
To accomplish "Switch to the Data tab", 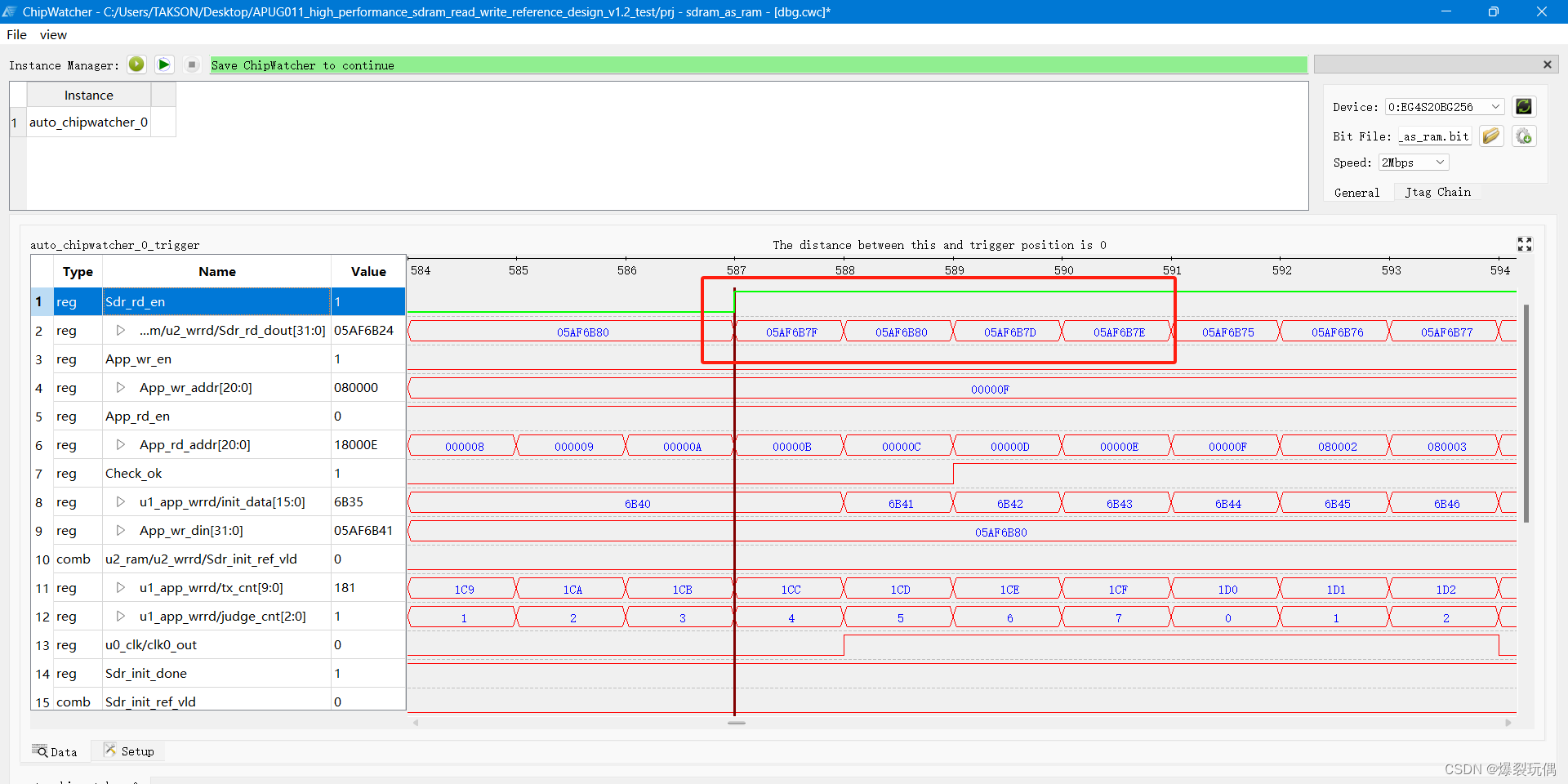I will click(x=55, y=751).
